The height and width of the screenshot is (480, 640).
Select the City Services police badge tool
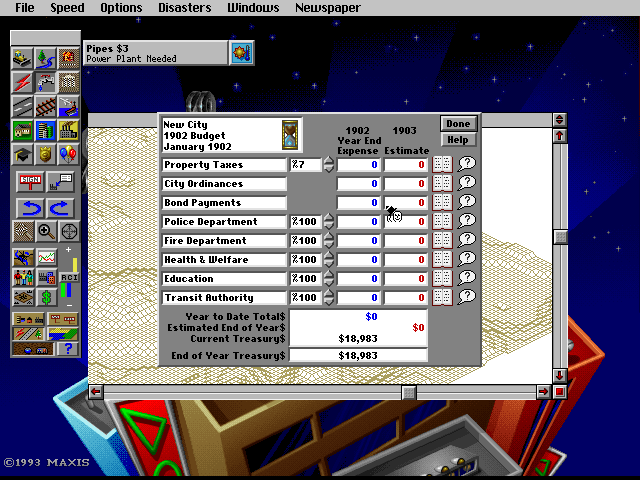(x=45, y=154)
